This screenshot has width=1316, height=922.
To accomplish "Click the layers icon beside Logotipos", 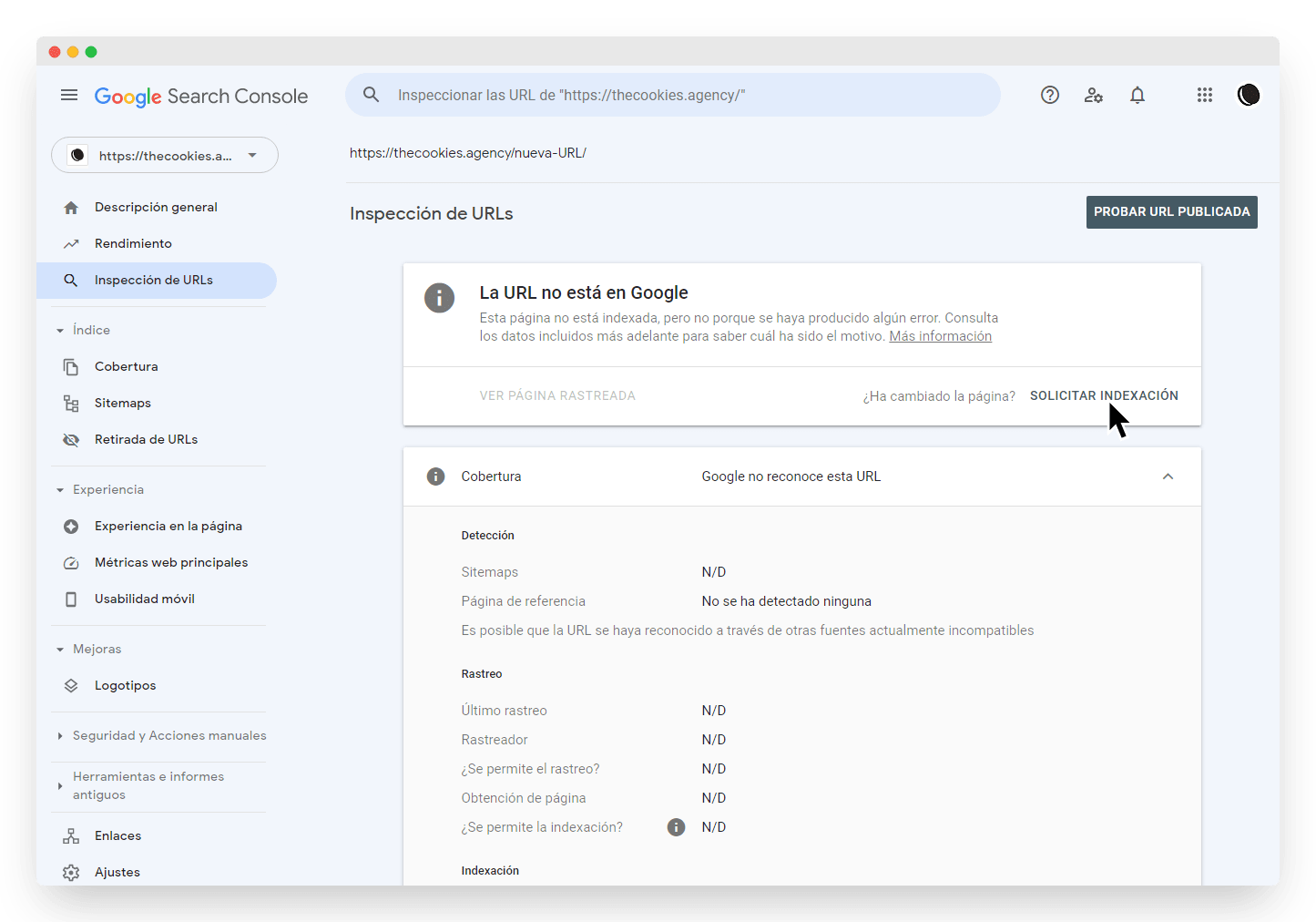I will 71,686.
